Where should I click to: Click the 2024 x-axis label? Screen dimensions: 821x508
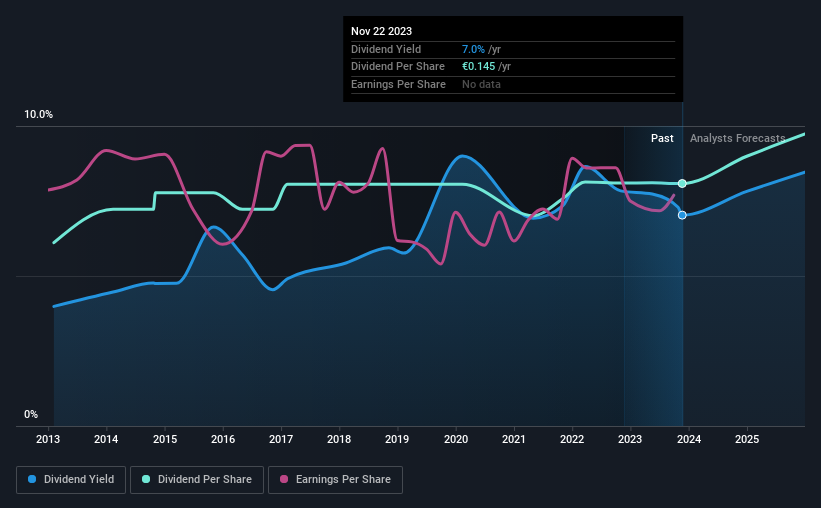pos(689,439)
